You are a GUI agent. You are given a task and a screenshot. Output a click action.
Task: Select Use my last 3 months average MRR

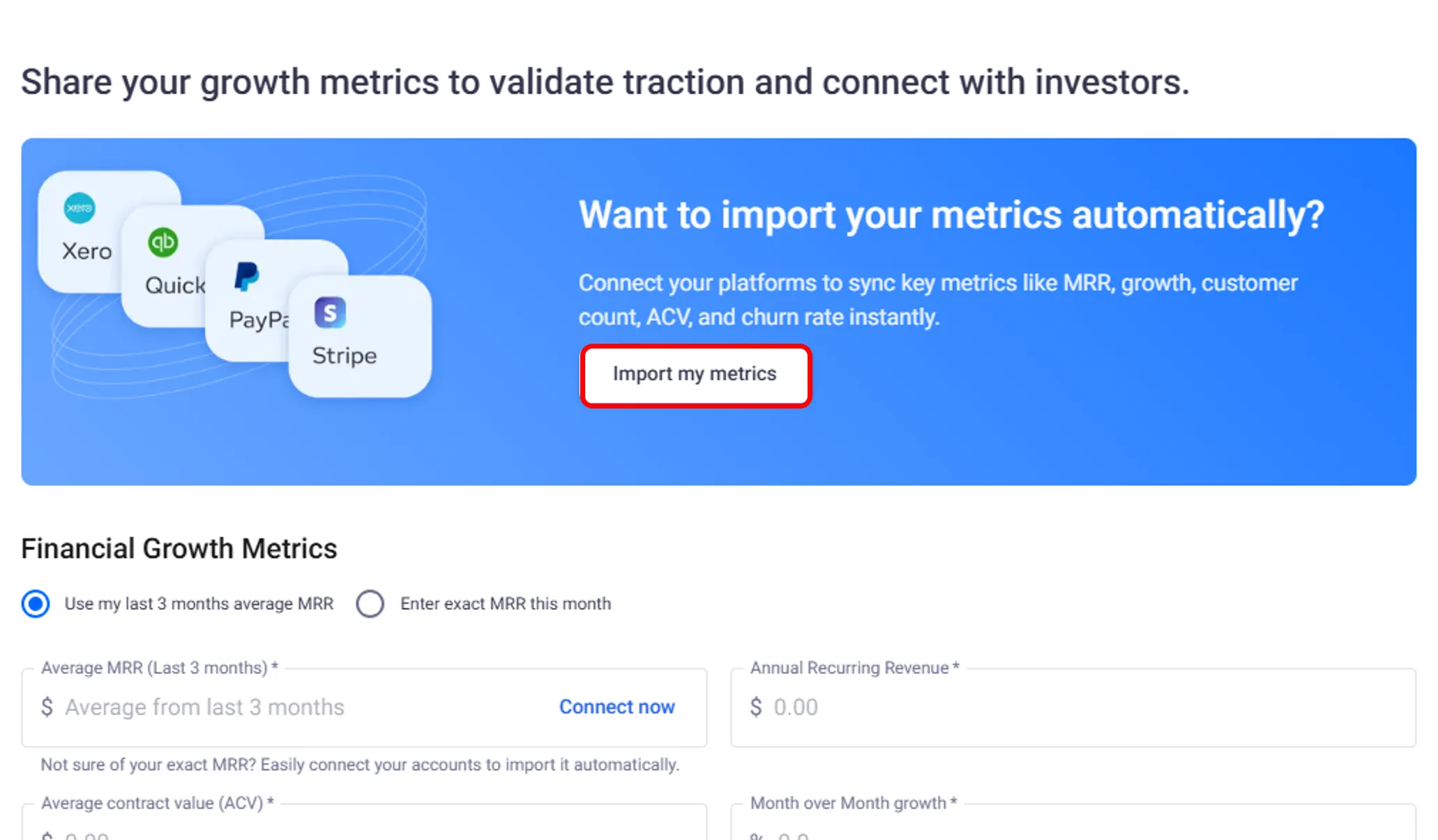(36, 604)
